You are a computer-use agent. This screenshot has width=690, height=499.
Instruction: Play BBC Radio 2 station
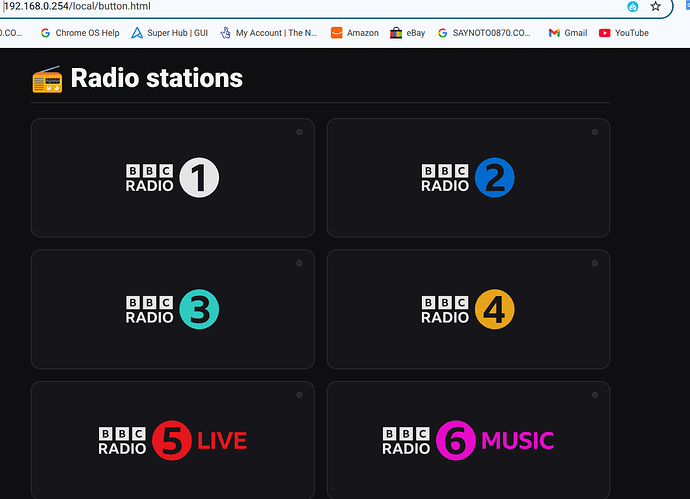468,178
